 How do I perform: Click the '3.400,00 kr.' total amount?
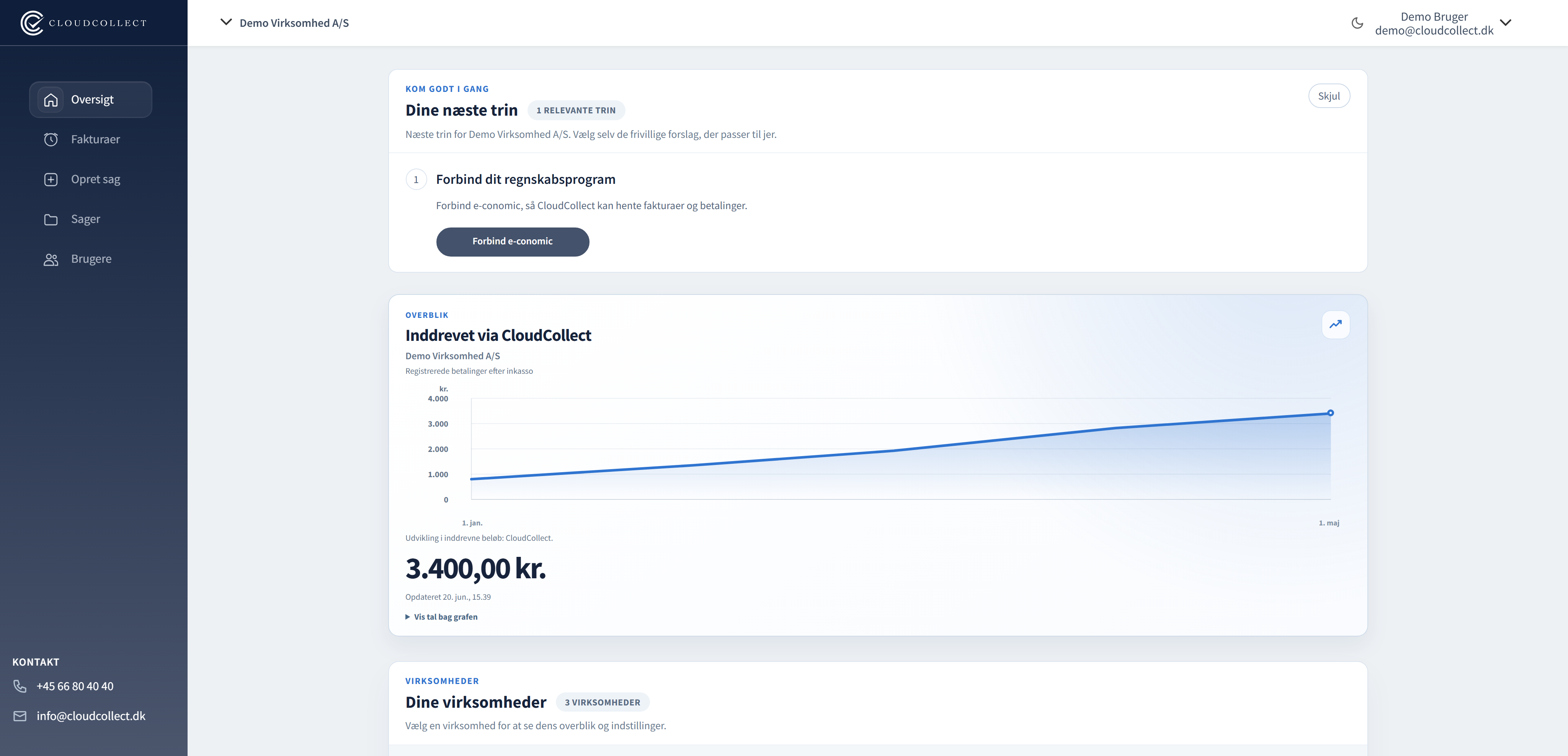[475, 568]
